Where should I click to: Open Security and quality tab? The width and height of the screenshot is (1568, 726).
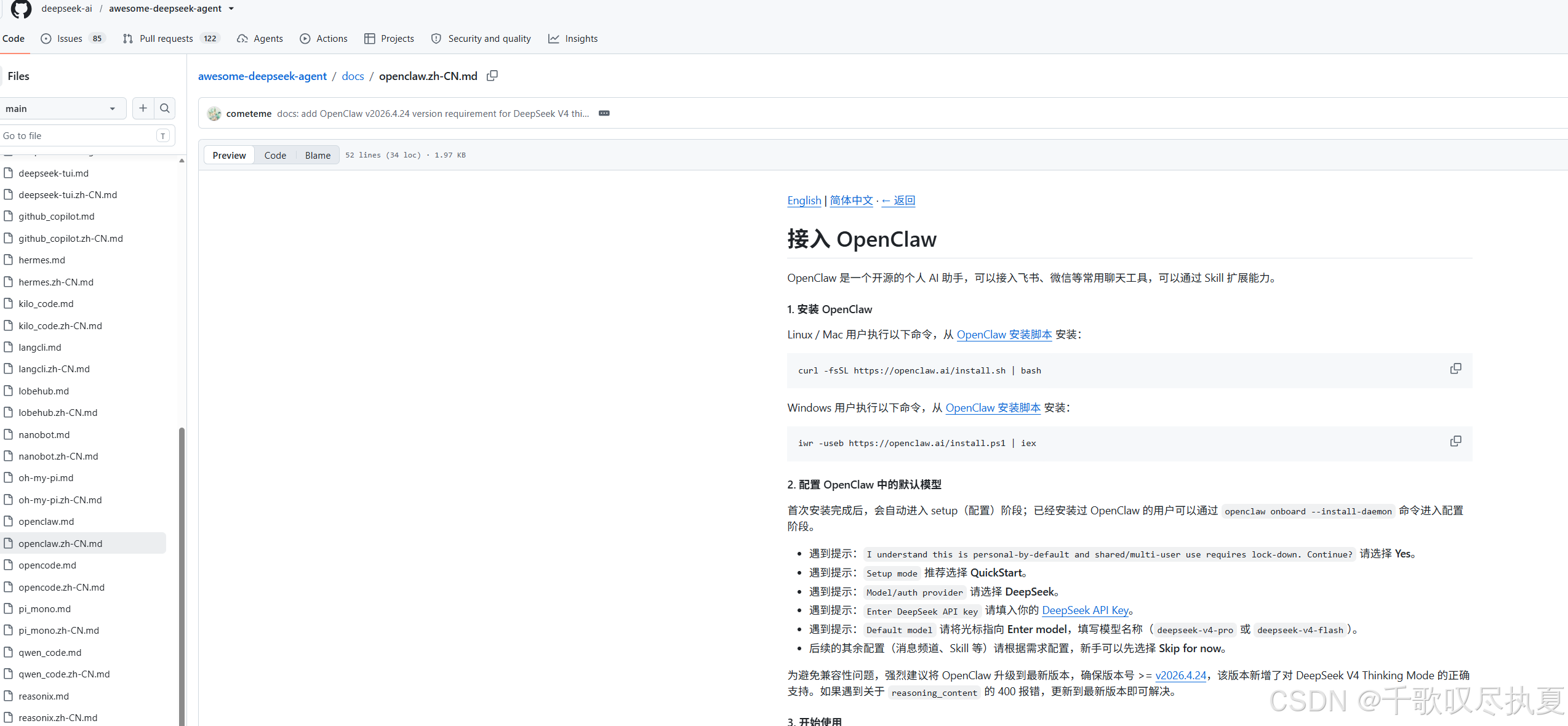[x=481, y=38]
